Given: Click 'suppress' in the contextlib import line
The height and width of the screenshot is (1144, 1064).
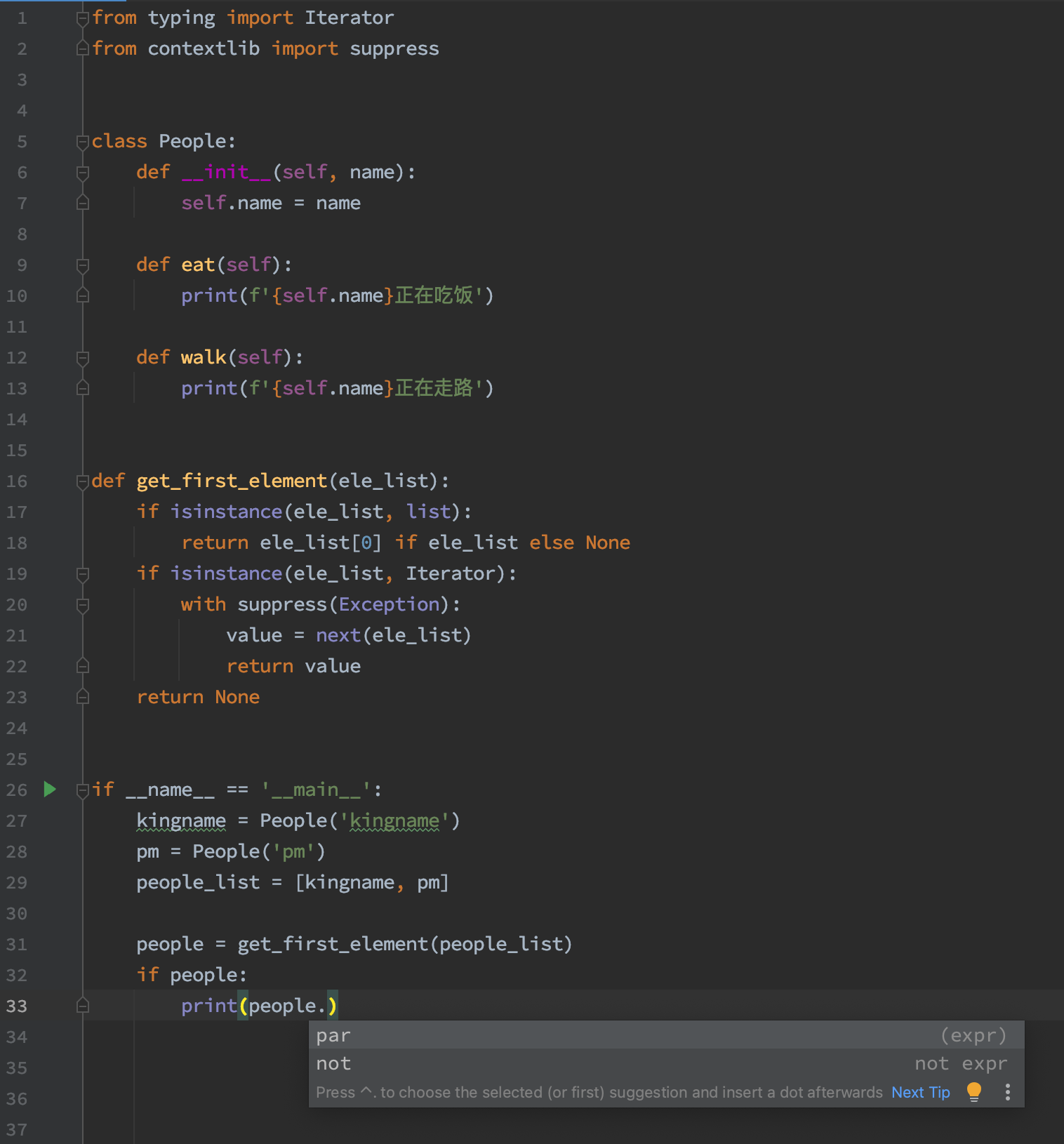Looking at the screenshot, I should (394, 48).
